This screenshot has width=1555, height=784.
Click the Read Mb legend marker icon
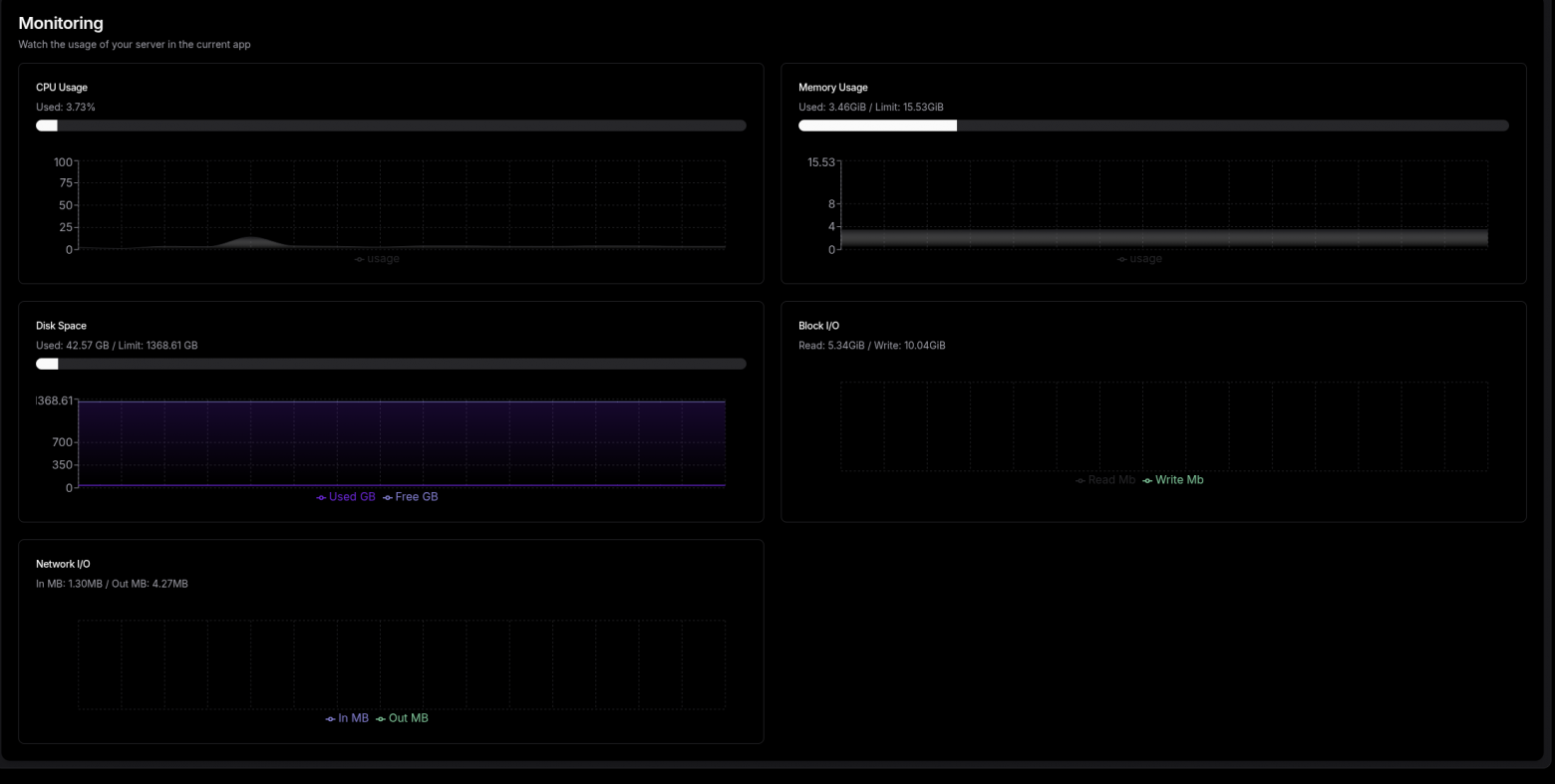click(x=1080, y=479)
